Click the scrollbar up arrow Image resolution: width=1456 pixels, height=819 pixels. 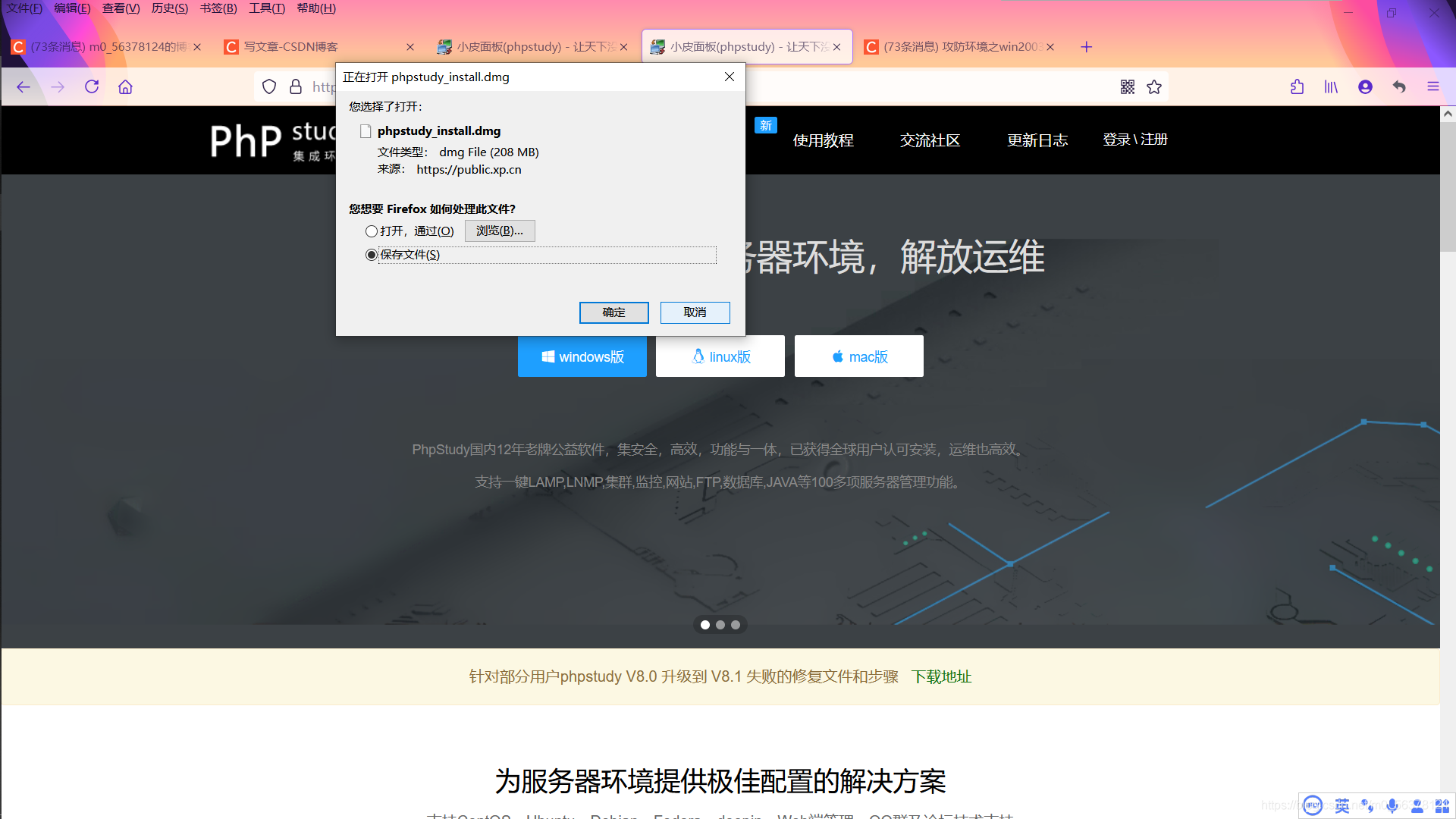pyautogui.click(x=1448, y=114)
